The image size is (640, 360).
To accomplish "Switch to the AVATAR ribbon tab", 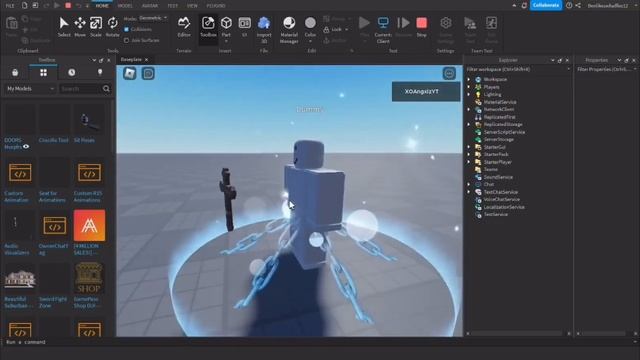I will point(150,6).
